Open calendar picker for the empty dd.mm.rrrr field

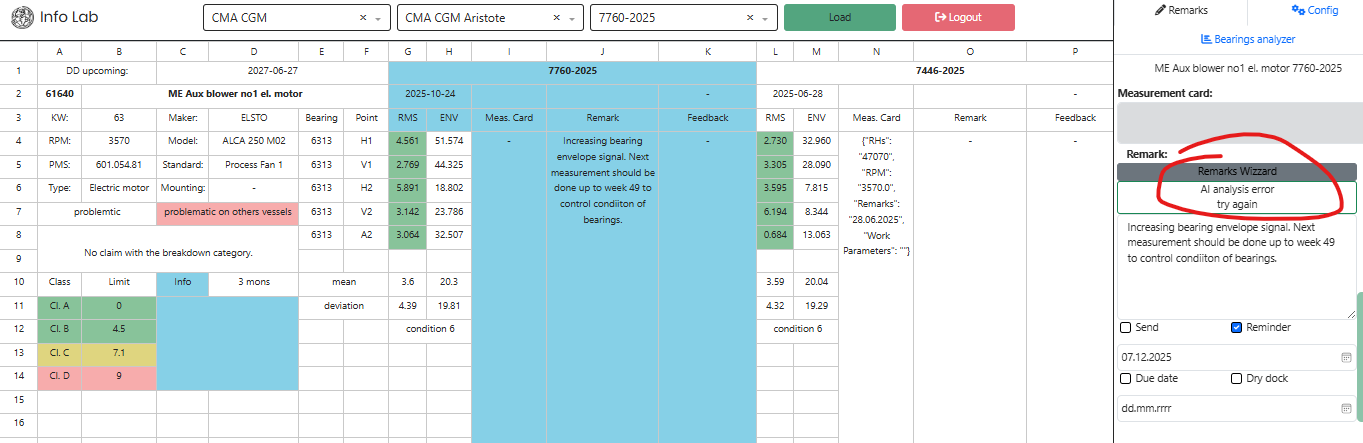tap(1345, 409)
